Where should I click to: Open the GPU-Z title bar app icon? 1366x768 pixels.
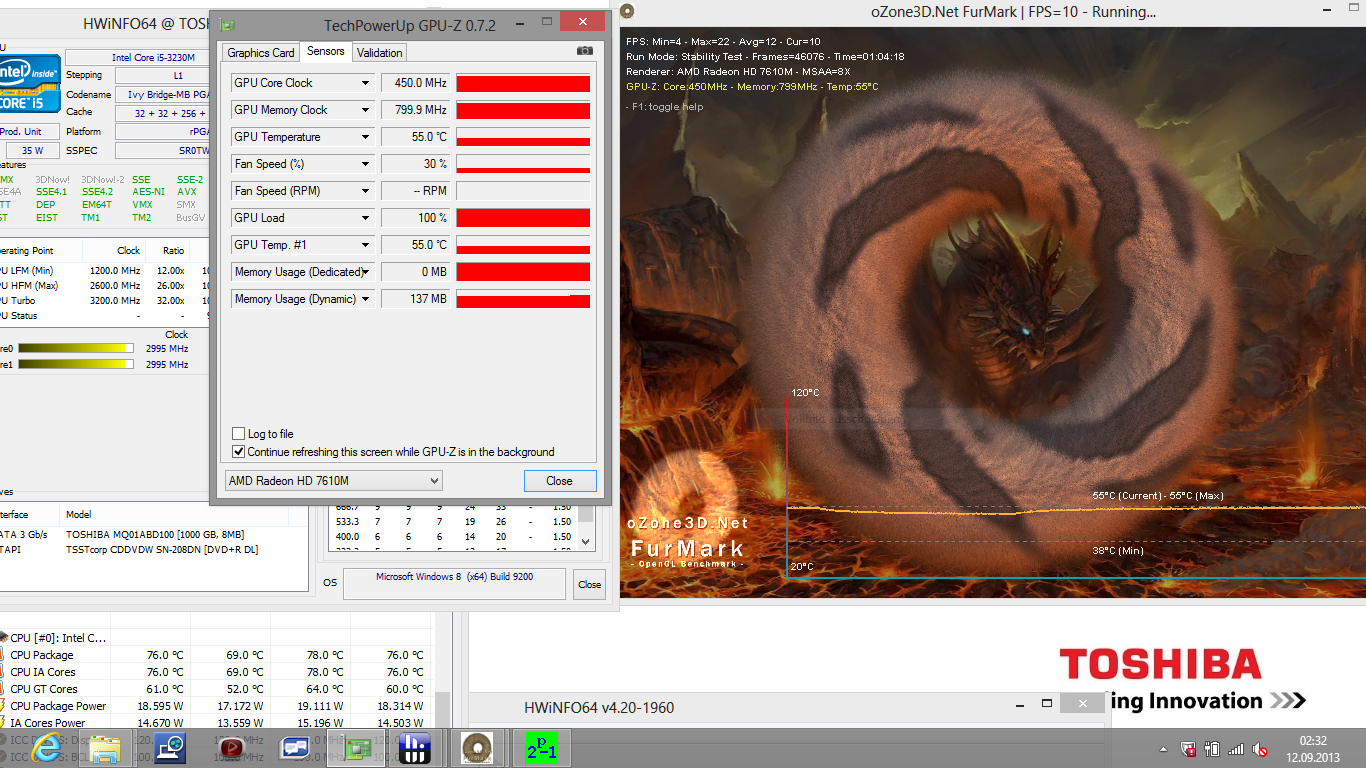[228, 25]
